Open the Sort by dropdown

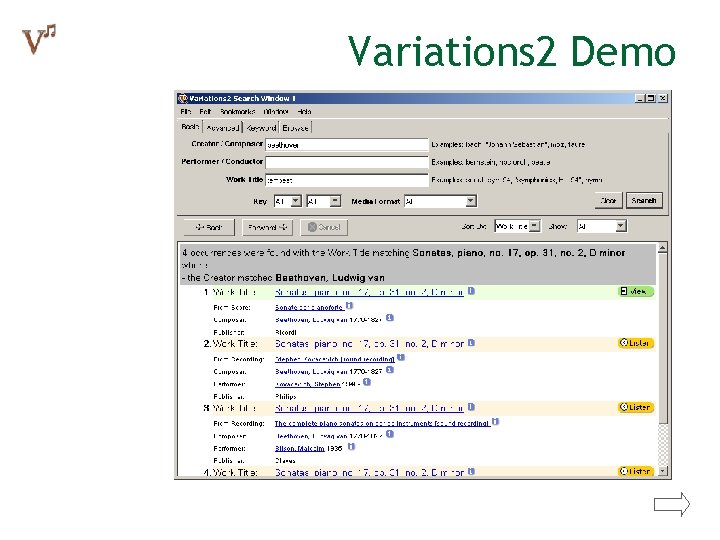click(x=517, y=226)
